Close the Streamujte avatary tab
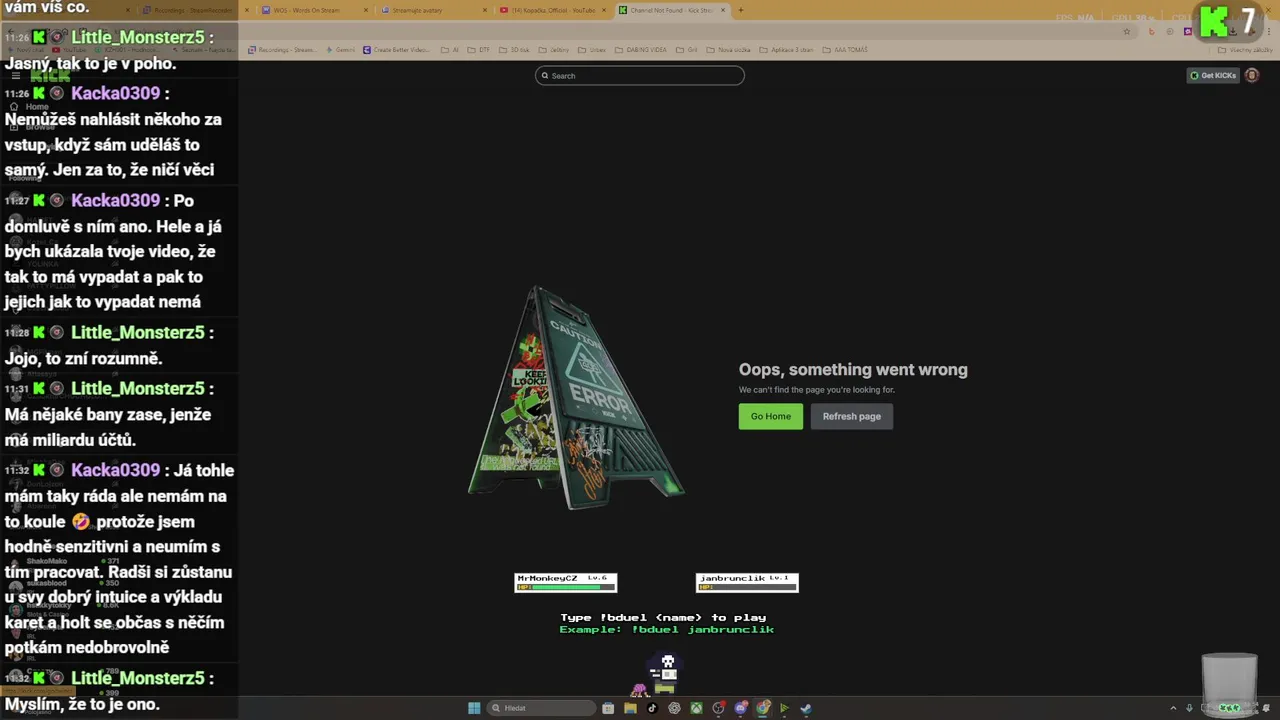 coord(485,10)
